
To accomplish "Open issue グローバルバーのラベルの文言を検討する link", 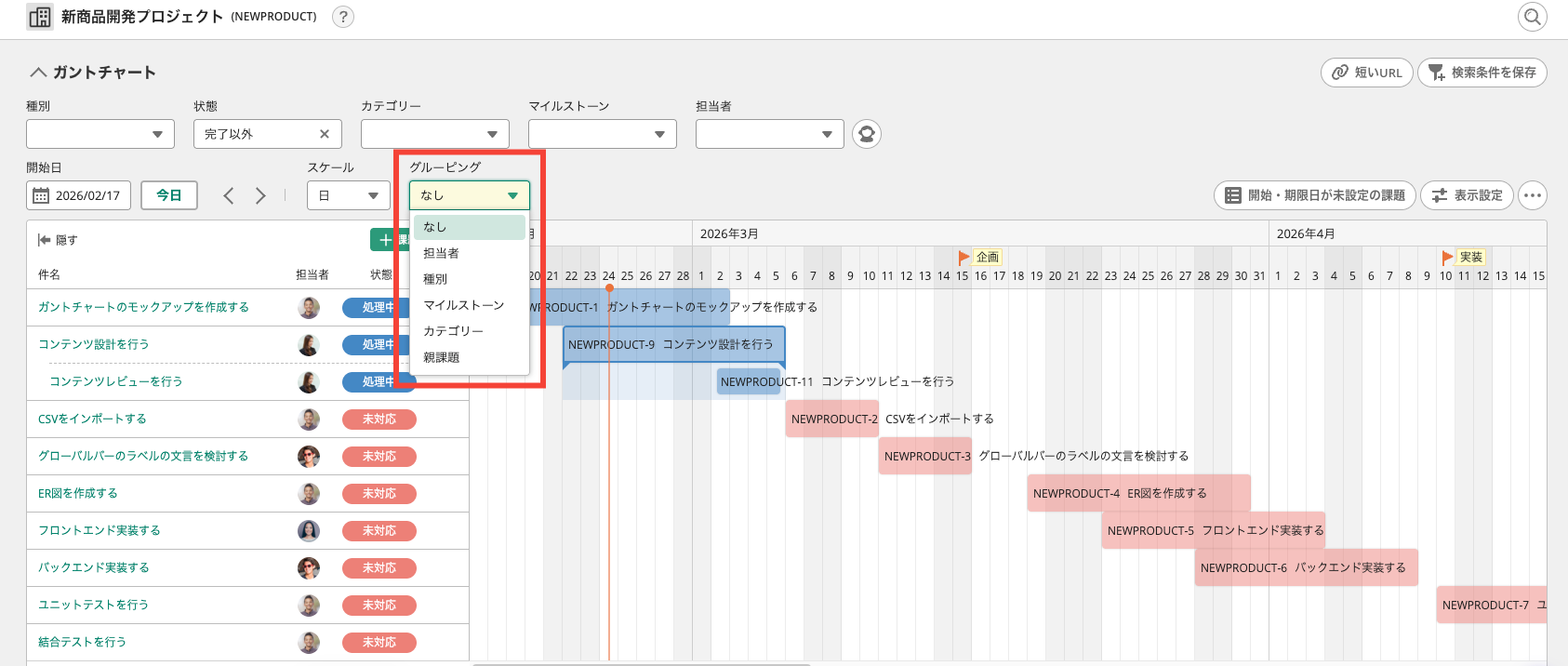I will (143, 456).
